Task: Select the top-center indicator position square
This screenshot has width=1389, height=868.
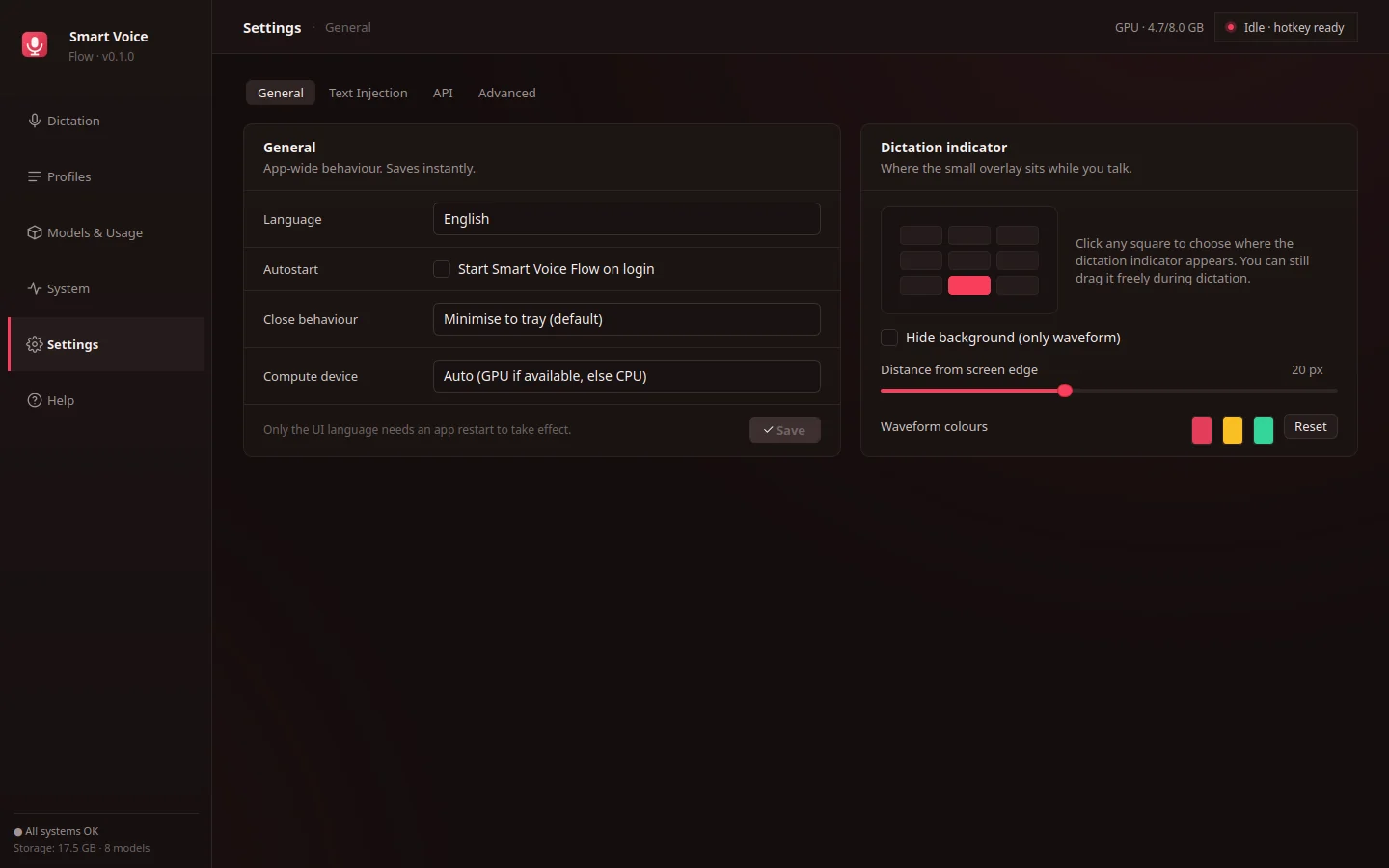Action: [x=969, y=235]
